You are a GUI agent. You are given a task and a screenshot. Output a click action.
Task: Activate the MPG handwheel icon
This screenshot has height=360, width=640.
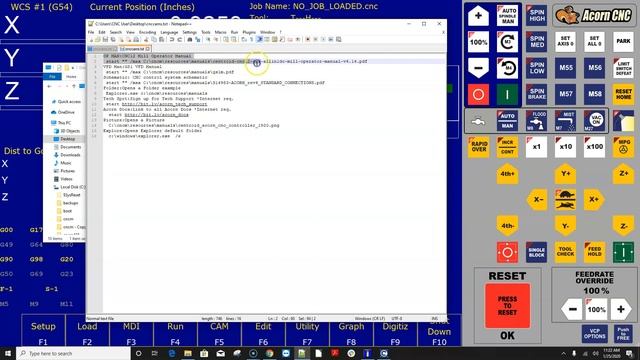tap(623, 147)
